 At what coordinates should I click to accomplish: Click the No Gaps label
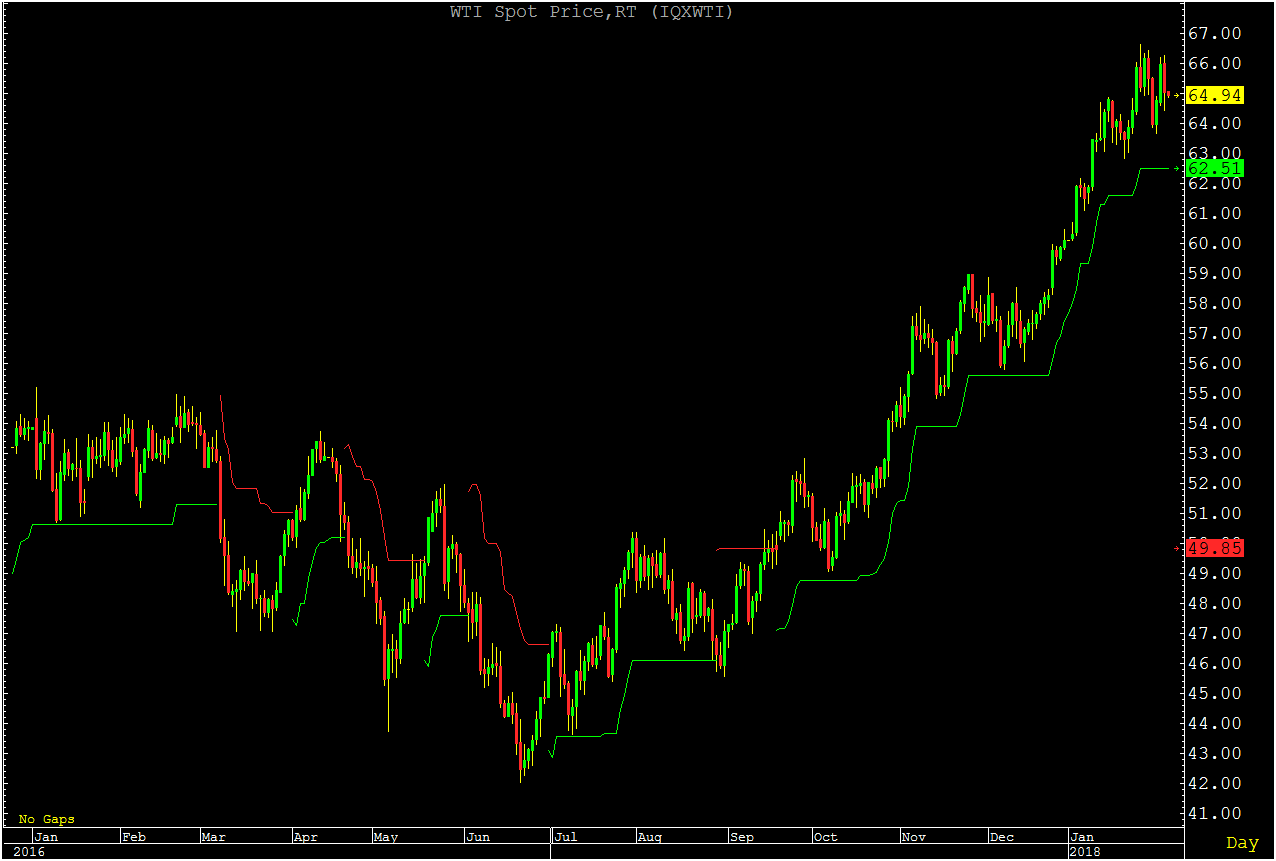[x=46, y=819]
